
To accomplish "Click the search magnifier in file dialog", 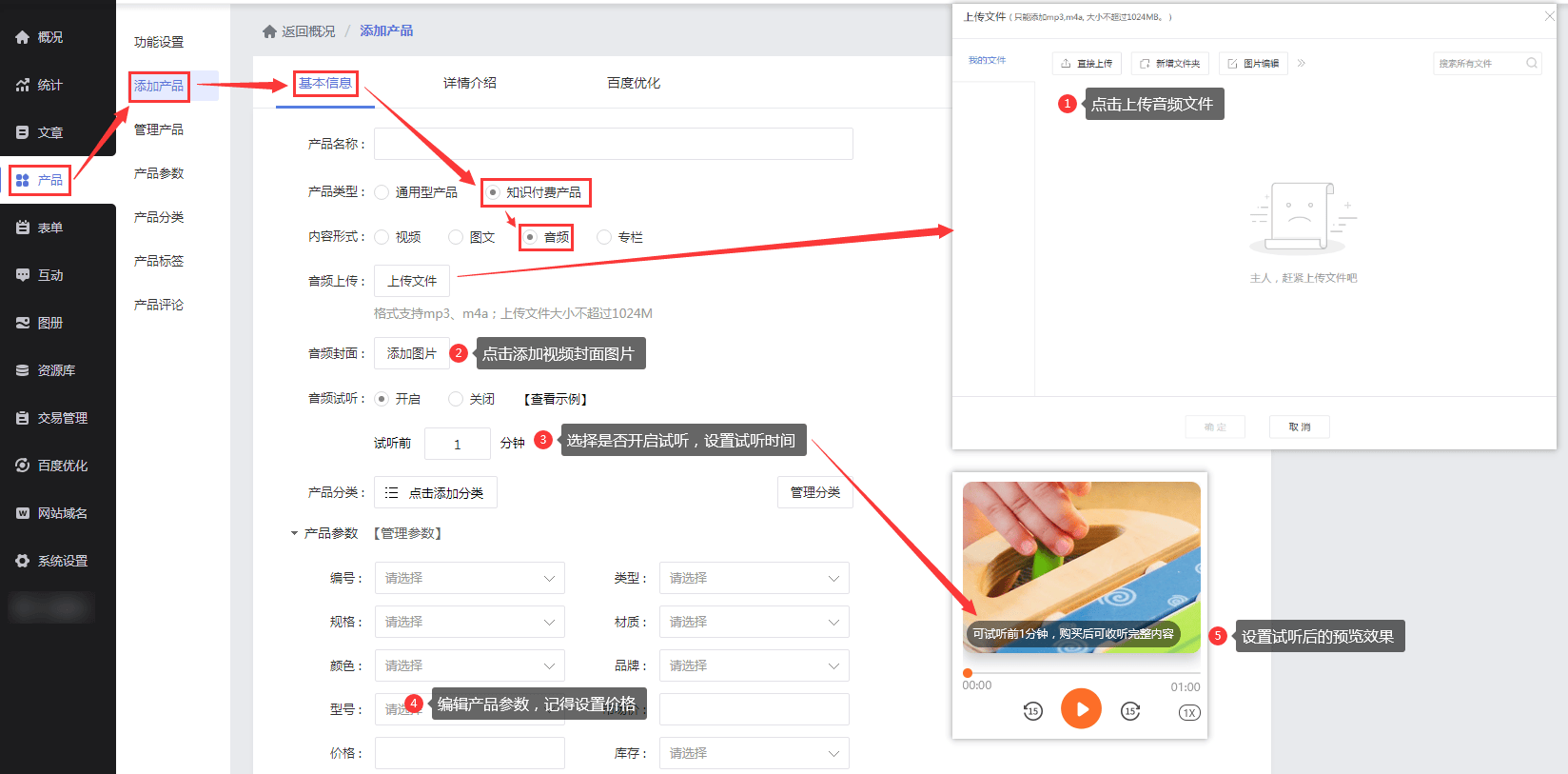I will (1532, 64).
